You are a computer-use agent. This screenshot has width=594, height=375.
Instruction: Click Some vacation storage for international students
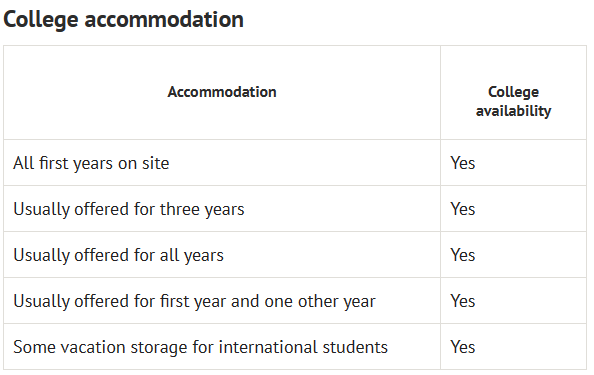(x=200, y=347)
